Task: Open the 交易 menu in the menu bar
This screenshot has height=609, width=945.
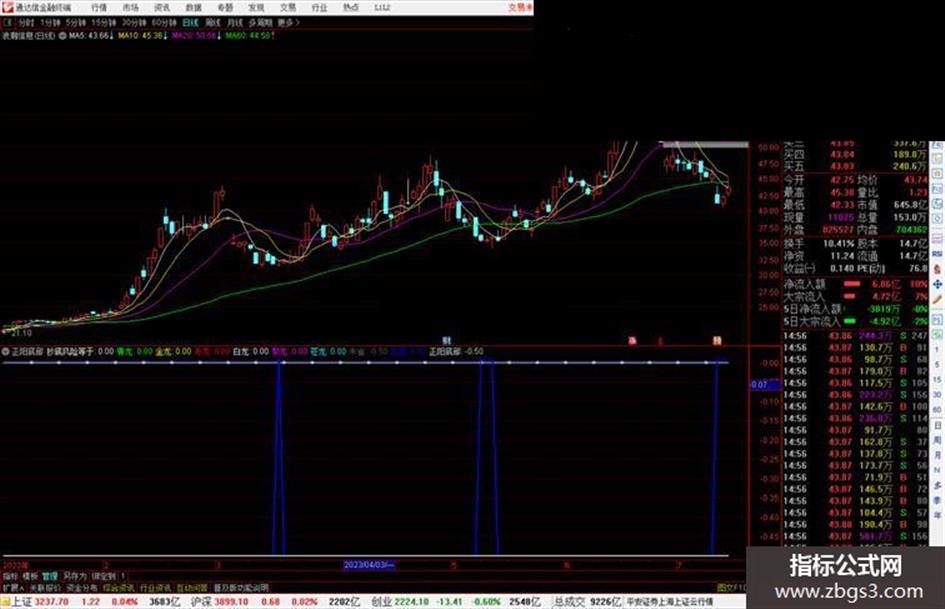Action: click(287, 7)
